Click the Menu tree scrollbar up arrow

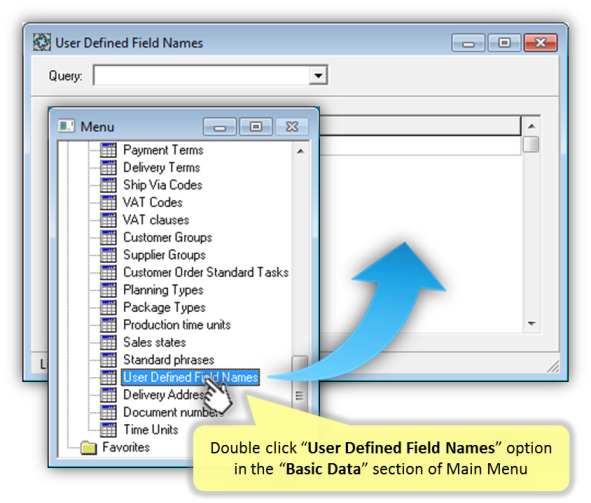pos(300,151)
